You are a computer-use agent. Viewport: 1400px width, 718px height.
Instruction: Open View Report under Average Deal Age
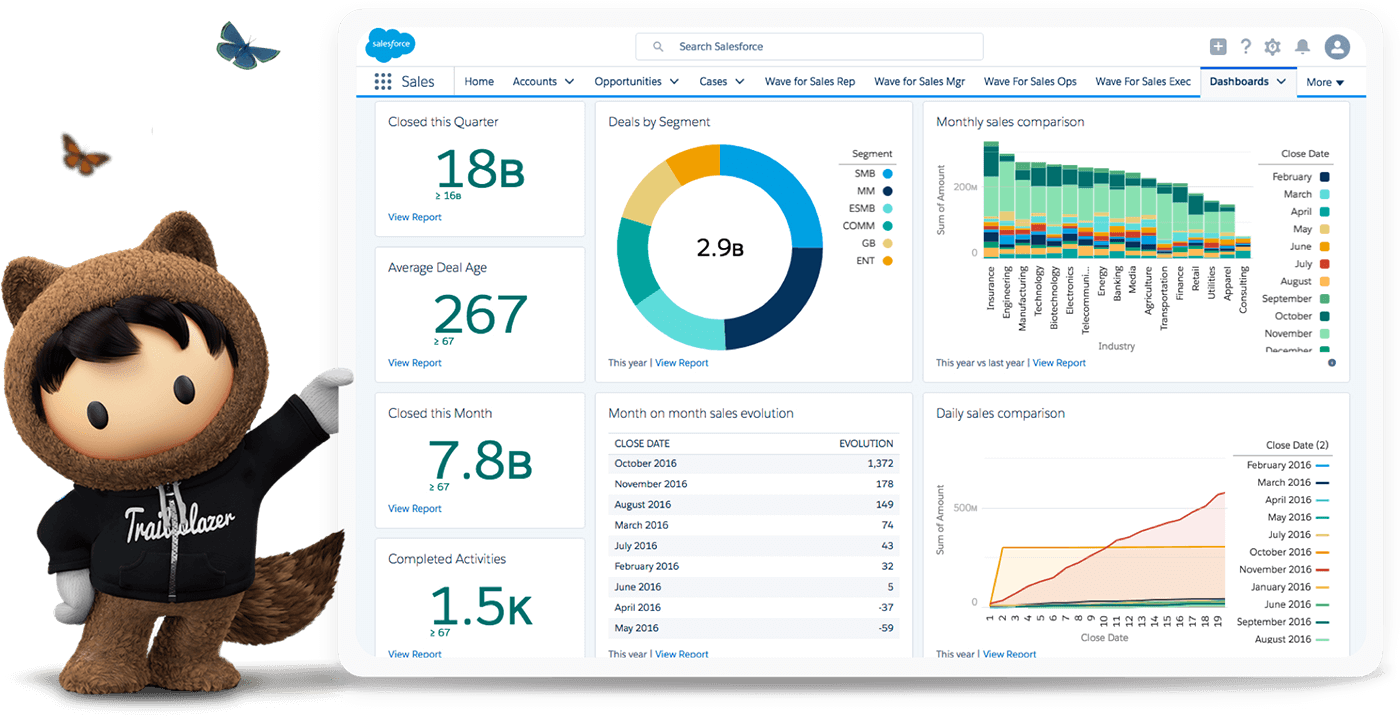[415, 363]
